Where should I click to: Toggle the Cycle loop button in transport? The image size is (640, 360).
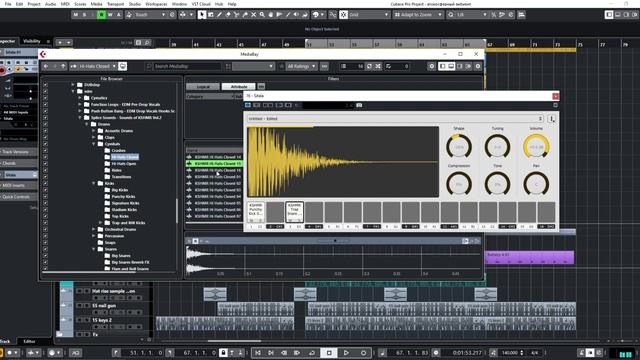pos(312,353)
